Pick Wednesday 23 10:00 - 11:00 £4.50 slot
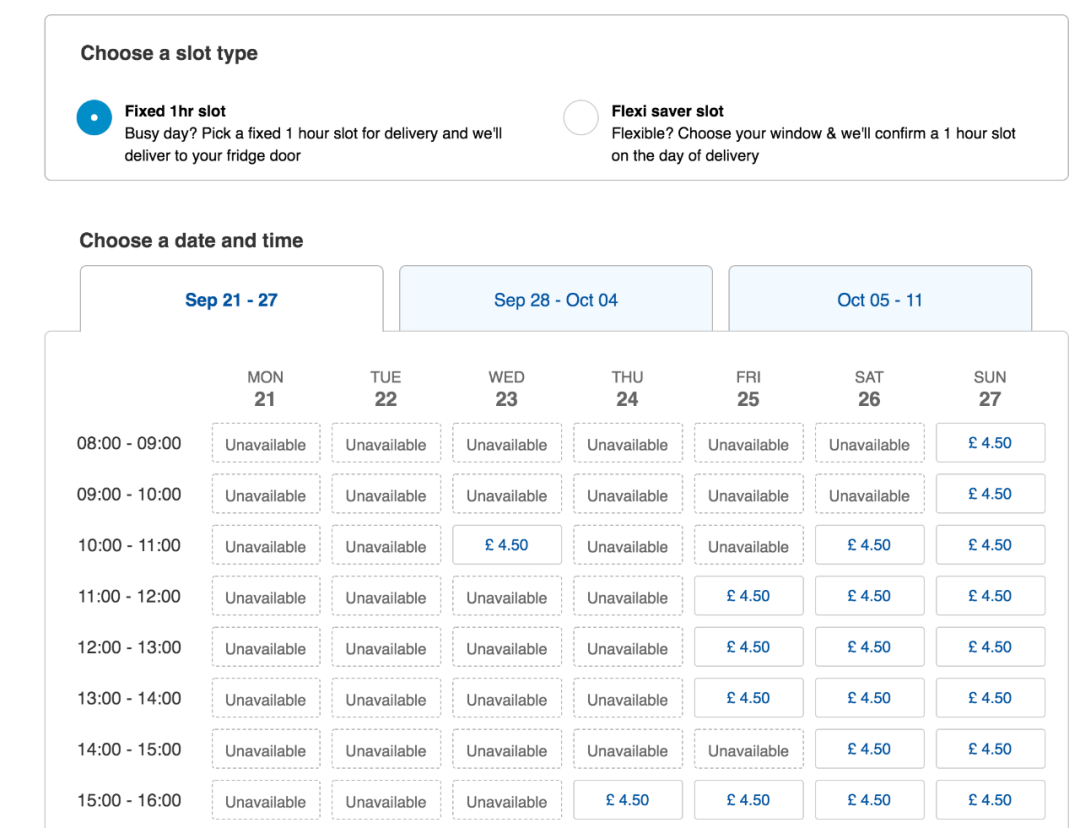 (506, 545)
